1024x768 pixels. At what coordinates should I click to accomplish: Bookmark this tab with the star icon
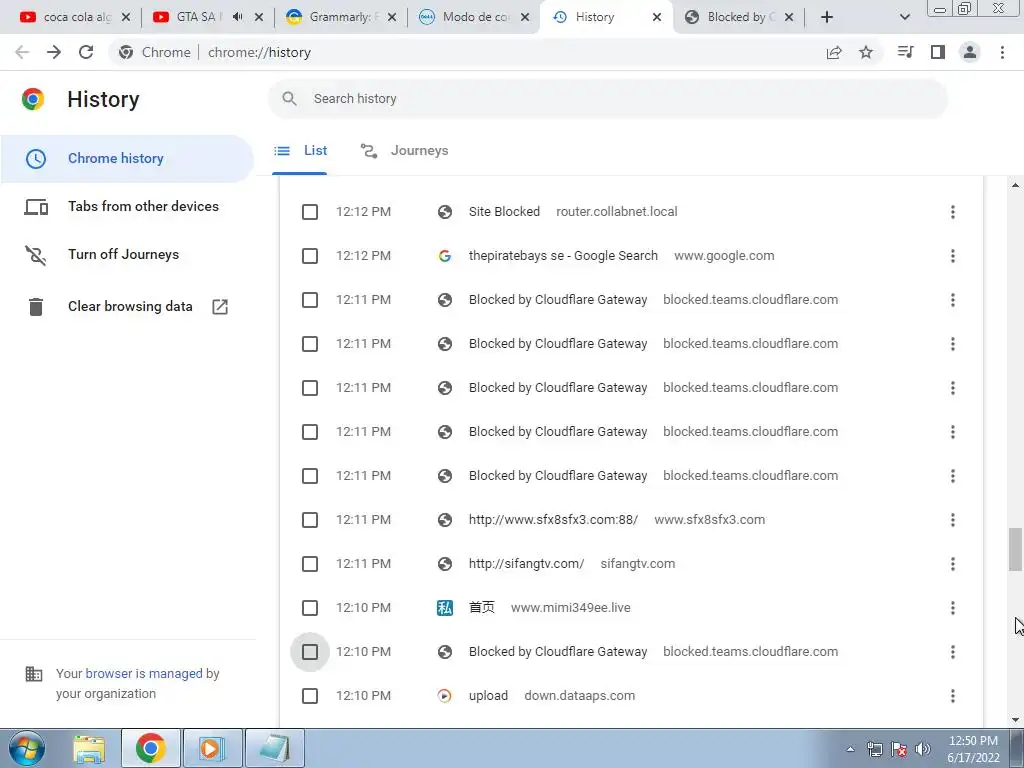pos(866,52)
